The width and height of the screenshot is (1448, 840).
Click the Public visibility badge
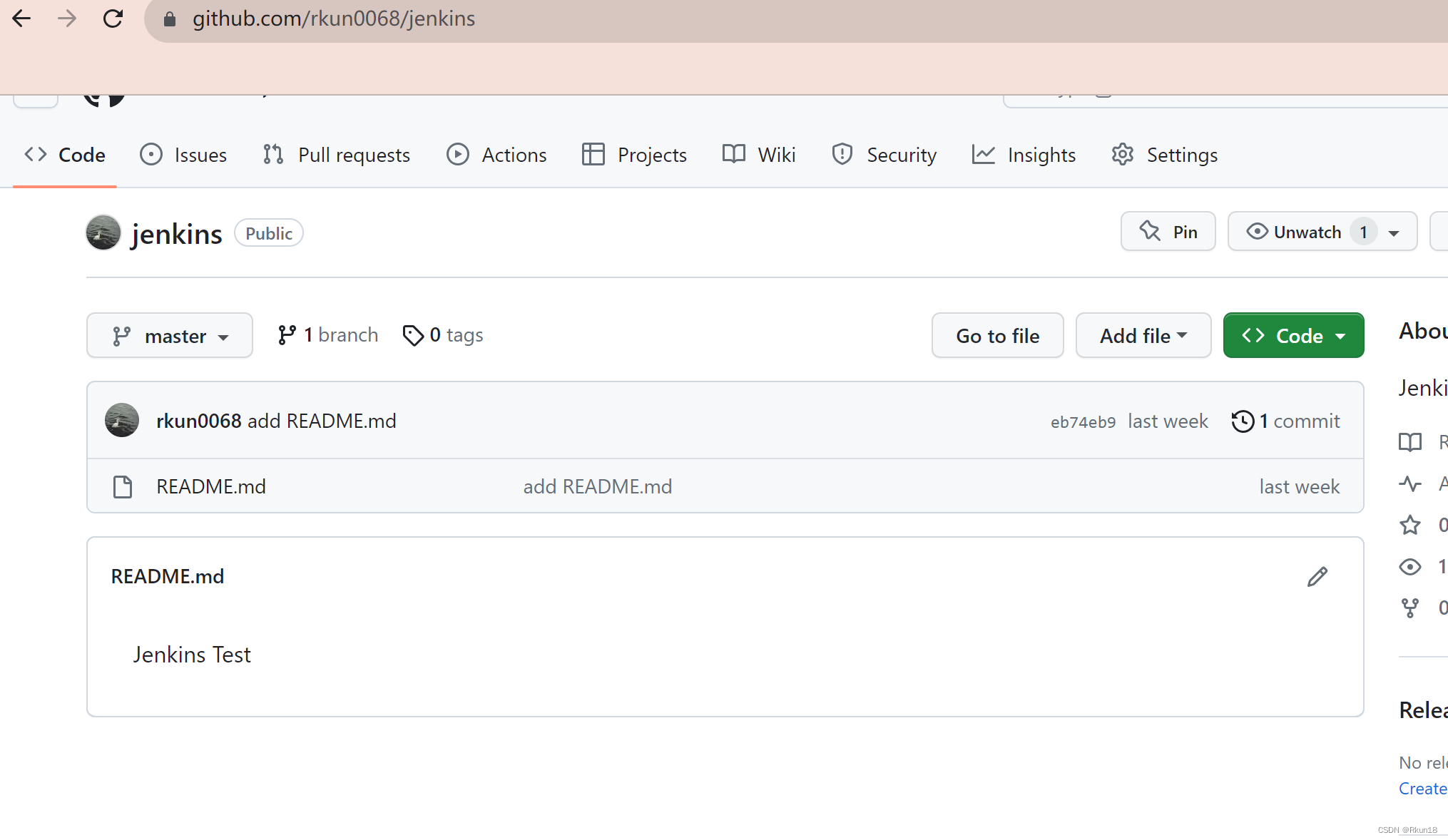[269, 233]
